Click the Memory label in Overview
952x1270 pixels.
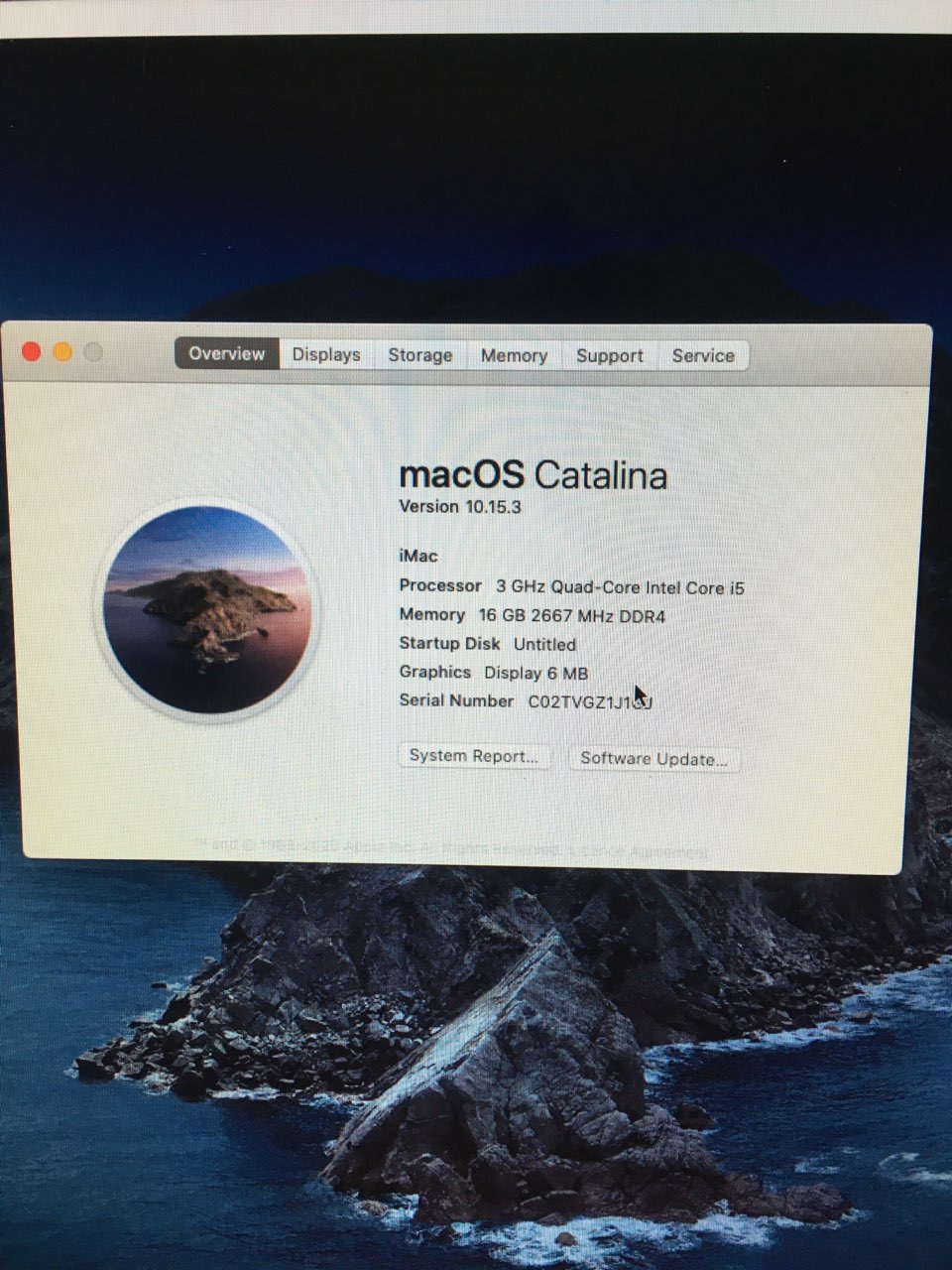click(432, 615)
